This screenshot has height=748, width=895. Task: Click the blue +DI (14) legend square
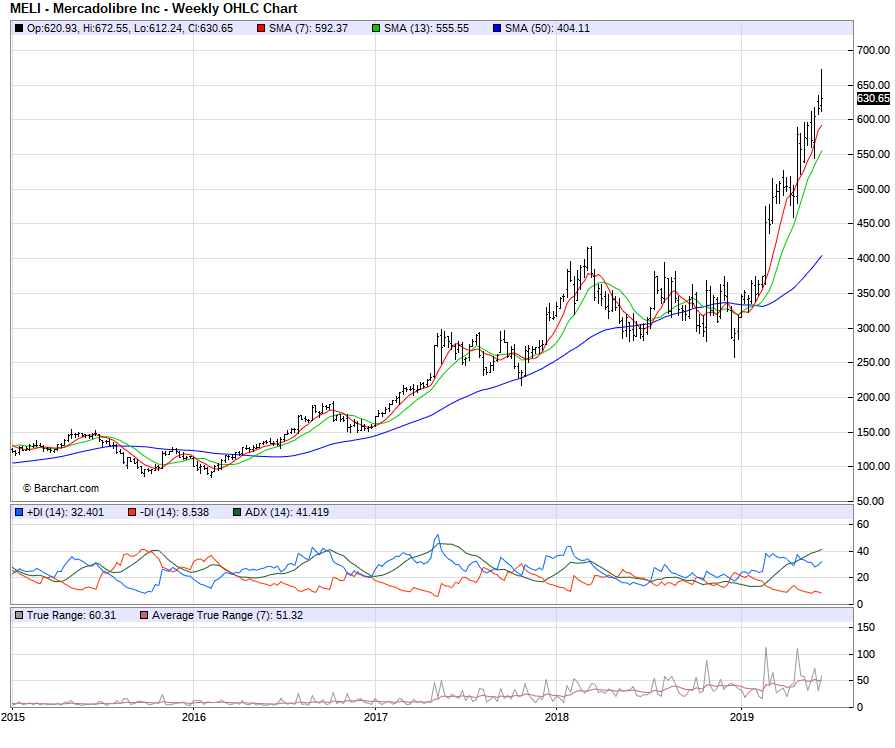[x=19, y=512]
